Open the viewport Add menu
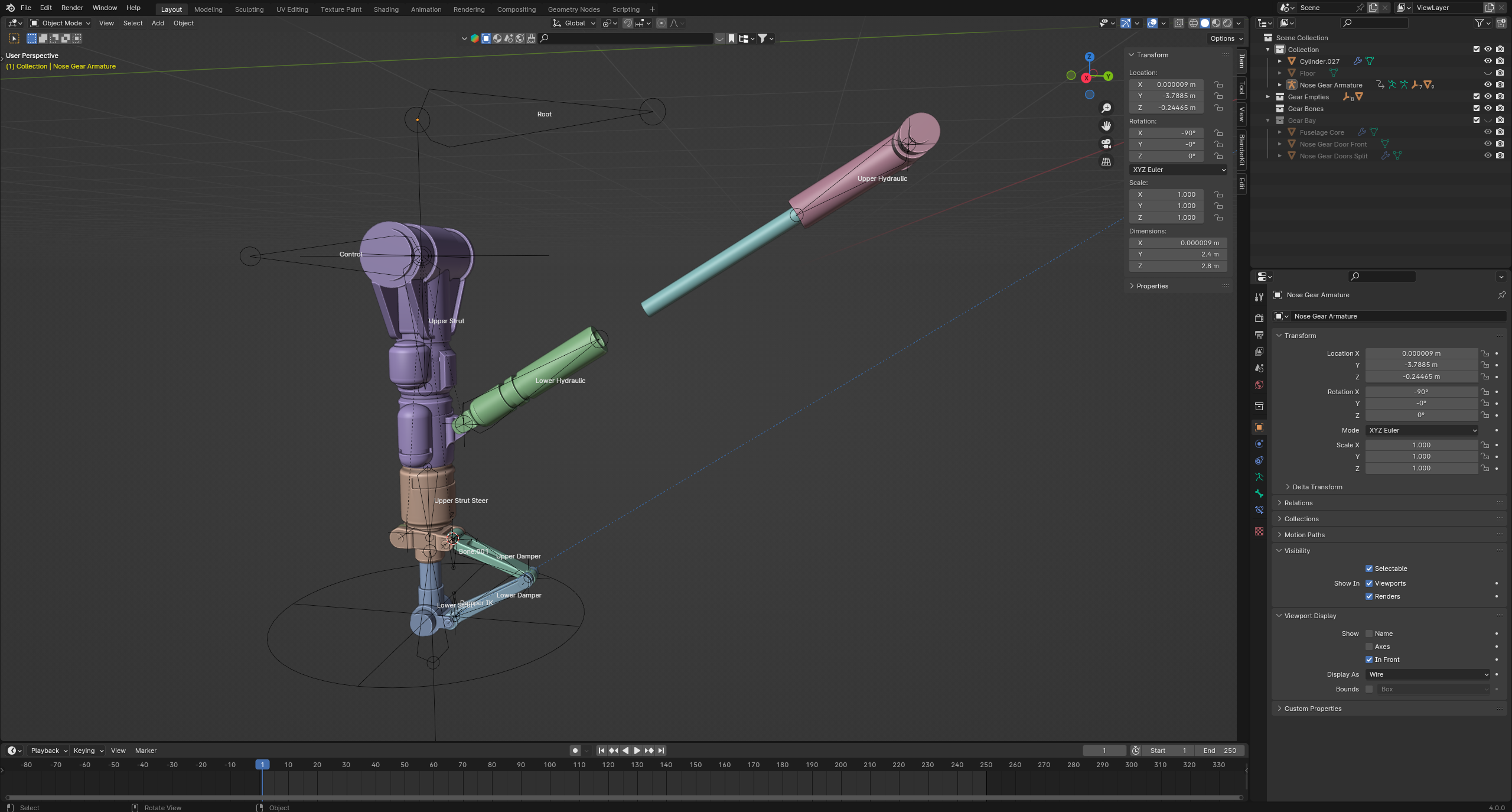Image resolution: width=1512 pixels, height=812 pixels. coord(158,23)
